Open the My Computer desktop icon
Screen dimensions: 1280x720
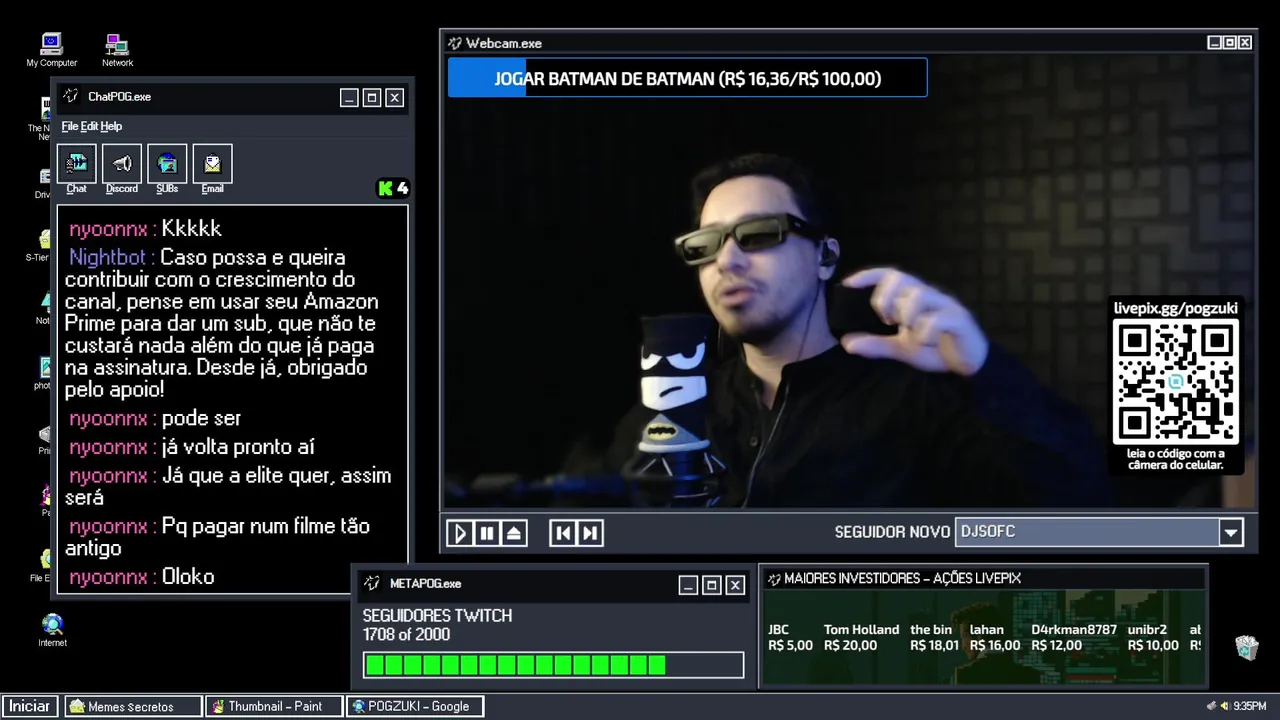click(x=51, y=48)
